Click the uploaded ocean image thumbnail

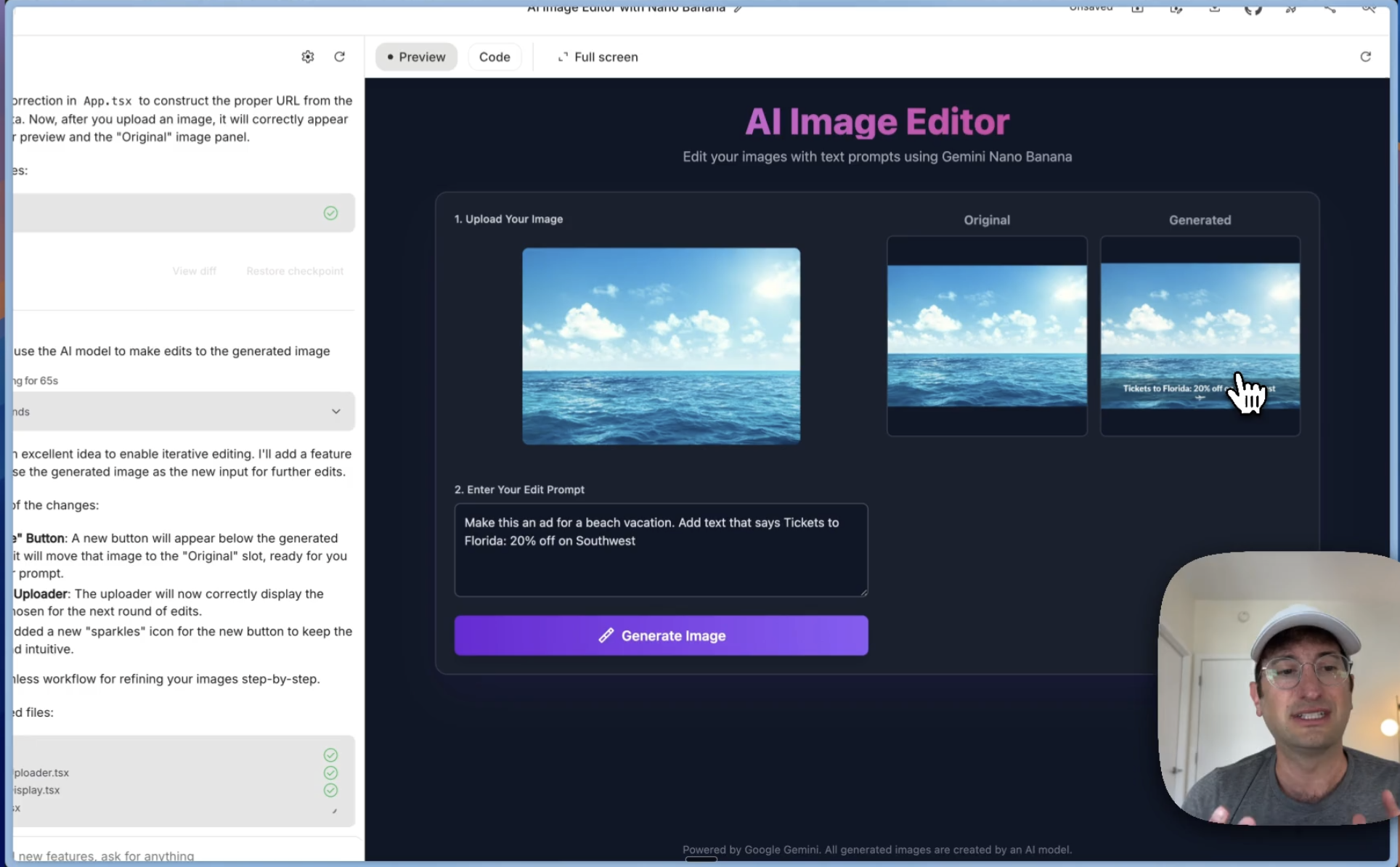click(661, 346)
